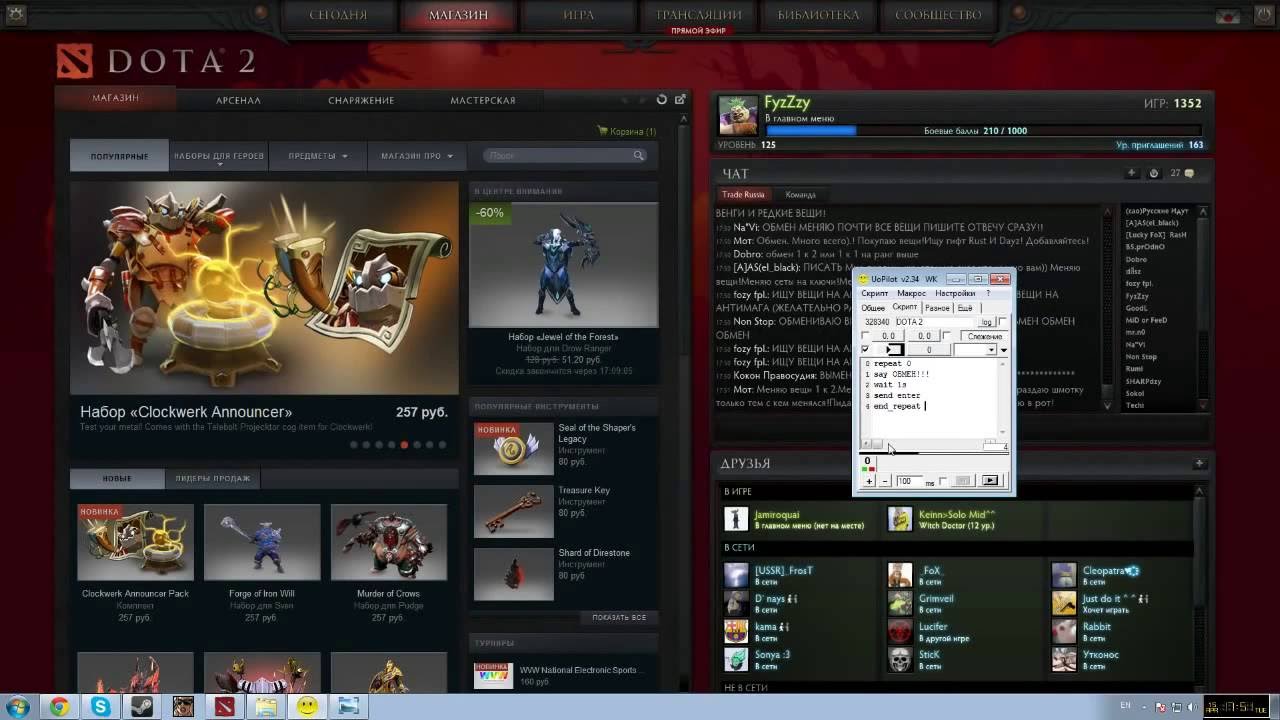Open the СООБЩЕСТВО top navigation tab
The image size is (1280, 720).
click(938, 15)
